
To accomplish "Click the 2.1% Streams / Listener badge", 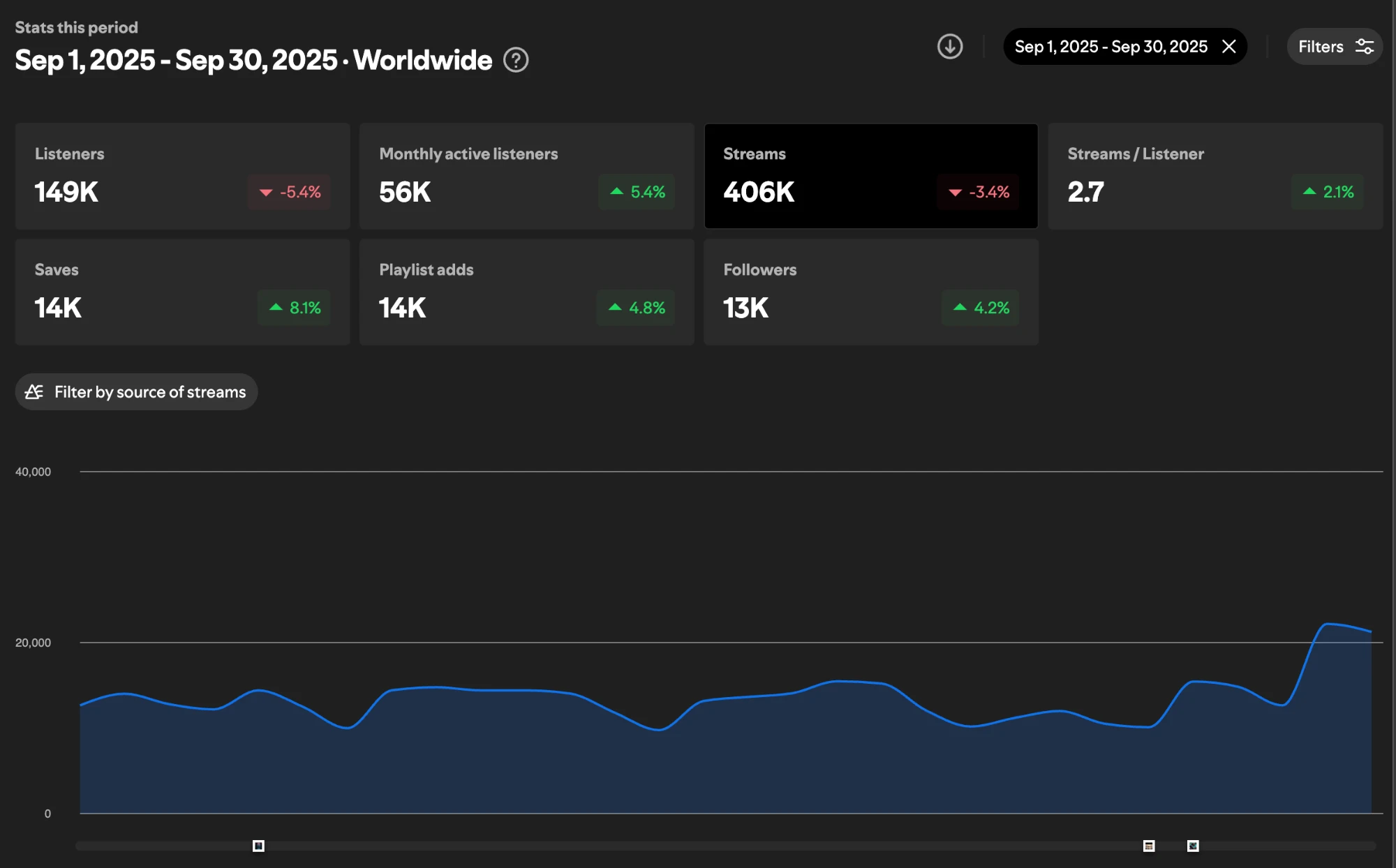I will [1327, 192].
